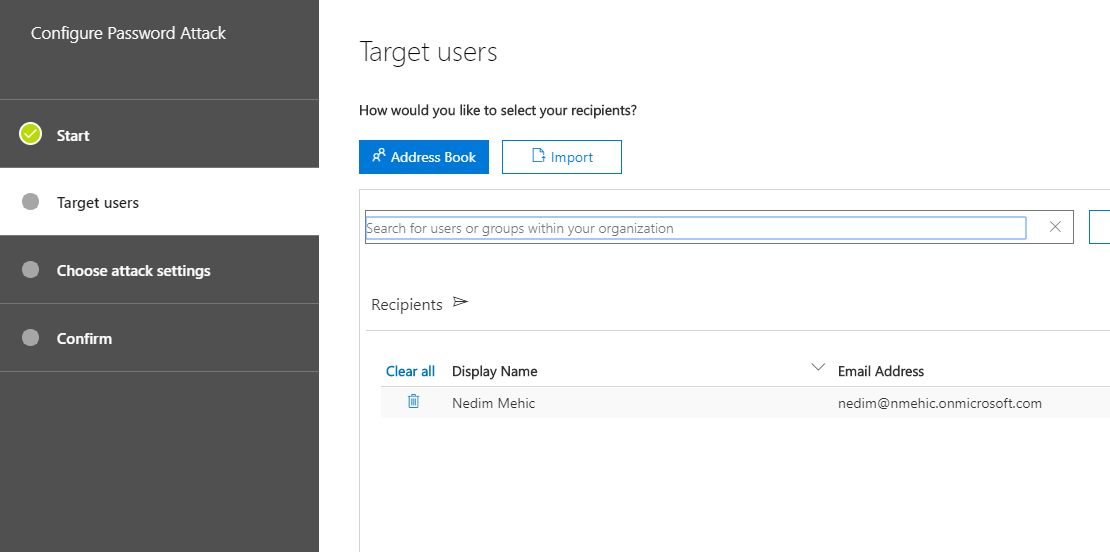Expand the chevron next to Display Name

coord(818,367)
